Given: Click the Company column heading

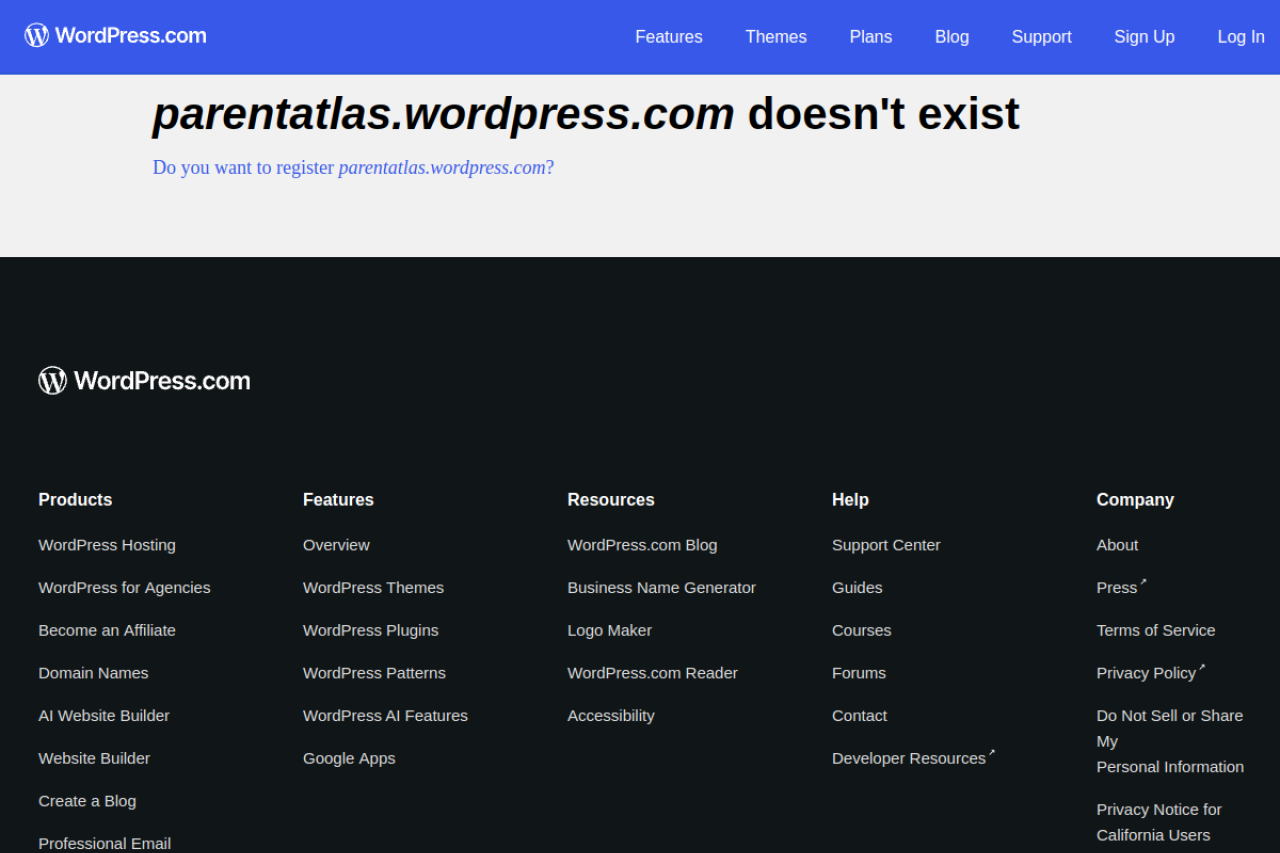Looking at the screenshot, I should pyautogui.click(x=1135, y=500).
